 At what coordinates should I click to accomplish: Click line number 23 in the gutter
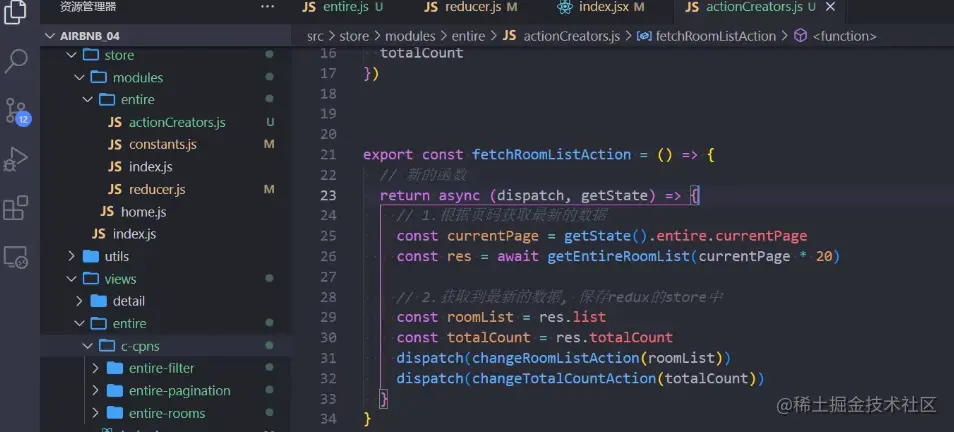pyautogui.click(x=327, y=195)
